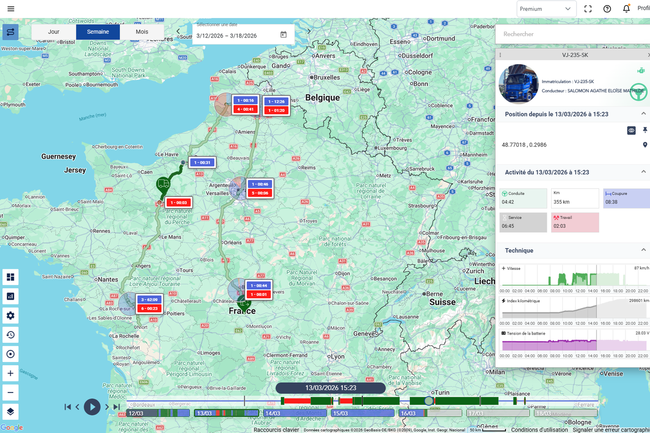Viewport: 650px width, 433px height.
Task: Open the Premium dropdown
Action: click(546, 9)
